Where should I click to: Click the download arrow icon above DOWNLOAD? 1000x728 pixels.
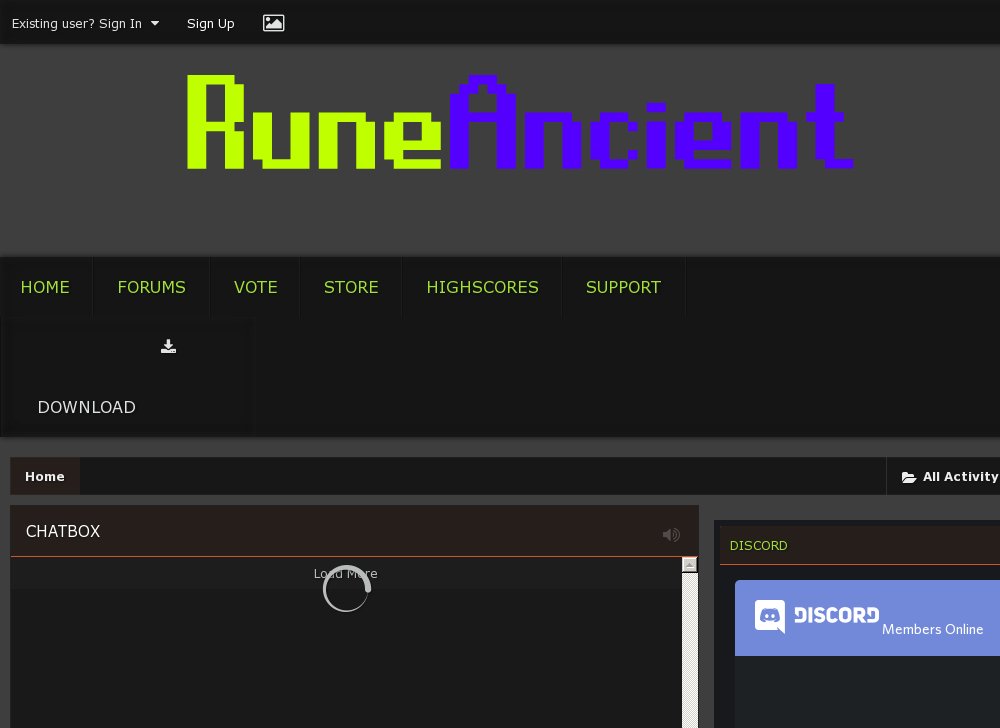[x=168, y=347]
